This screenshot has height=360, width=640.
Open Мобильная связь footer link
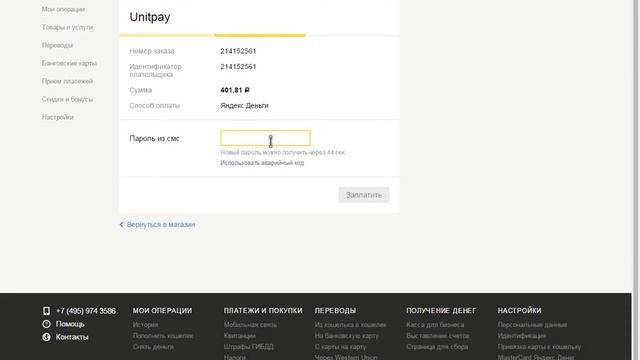[250, 325]
